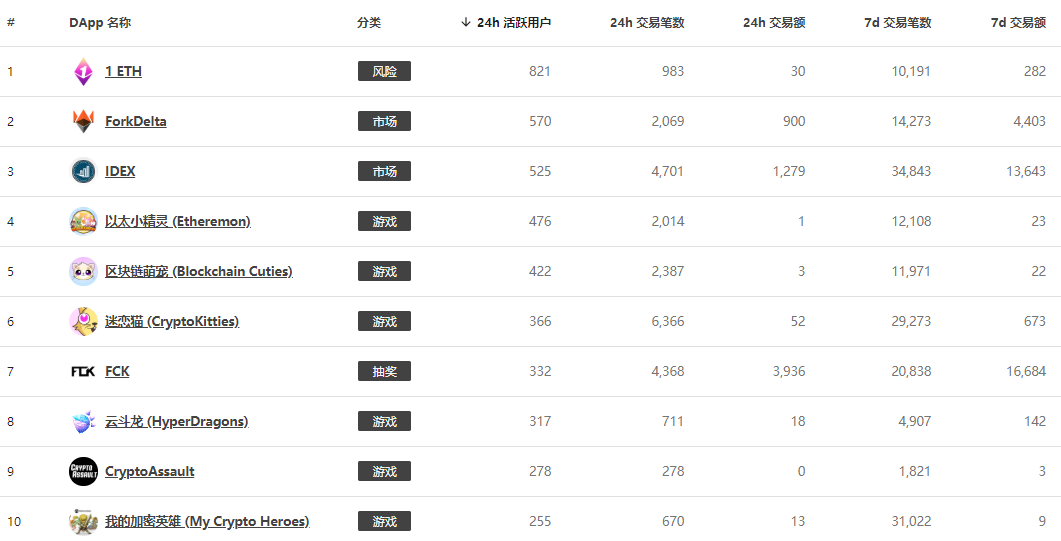Click the 1 ETH purple diamond icon
Viewport: 1061px width, 541px height.
[83, 72]
